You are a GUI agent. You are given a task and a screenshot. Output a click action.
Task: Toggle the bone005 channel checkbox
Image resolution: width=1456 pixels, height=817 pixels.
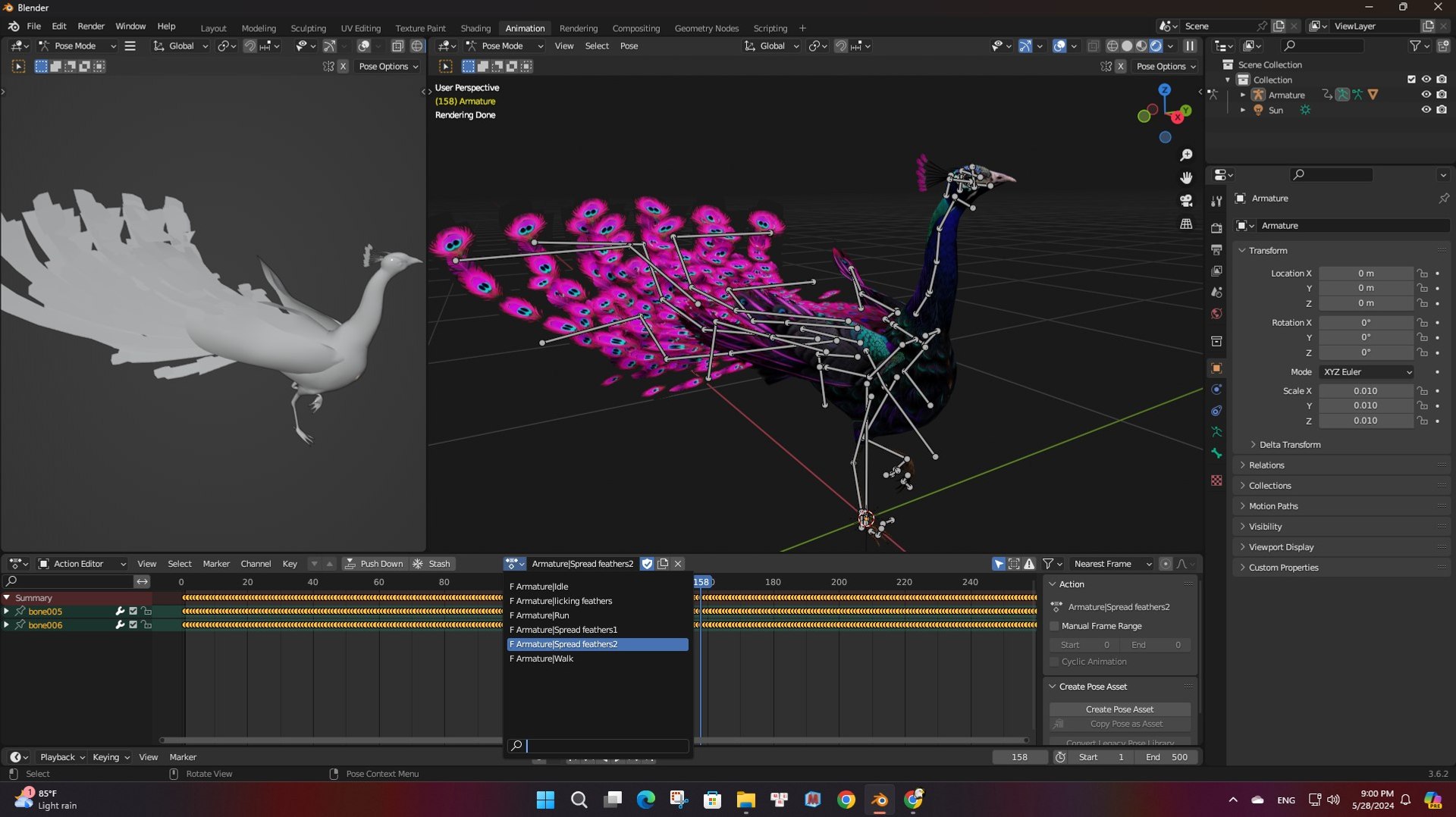pyautogui.click(x=133, y=612)
